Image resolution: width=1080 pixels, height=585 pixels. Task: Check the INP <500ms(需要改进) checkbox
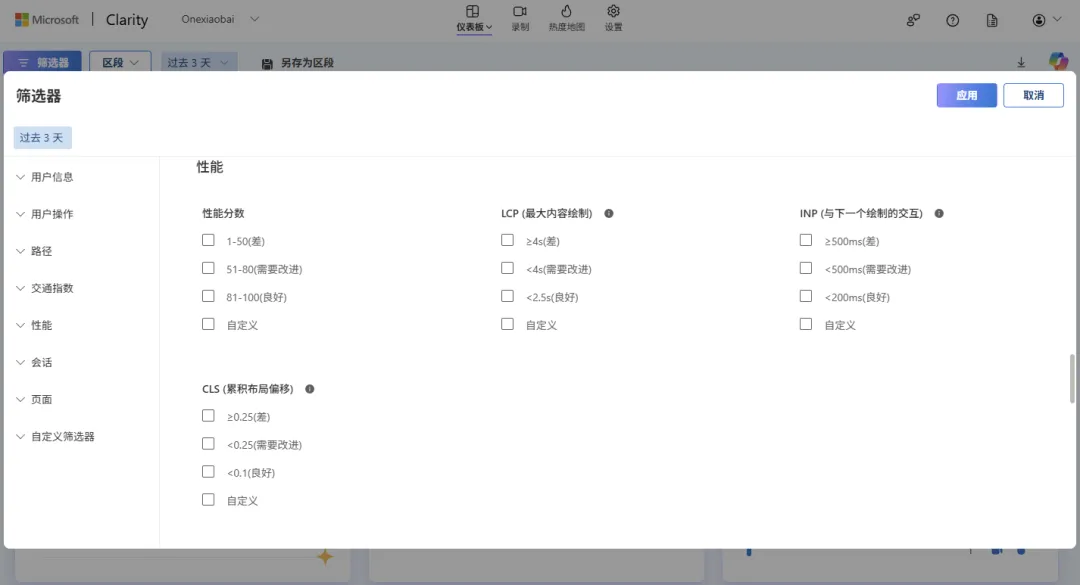coord(805,268)
